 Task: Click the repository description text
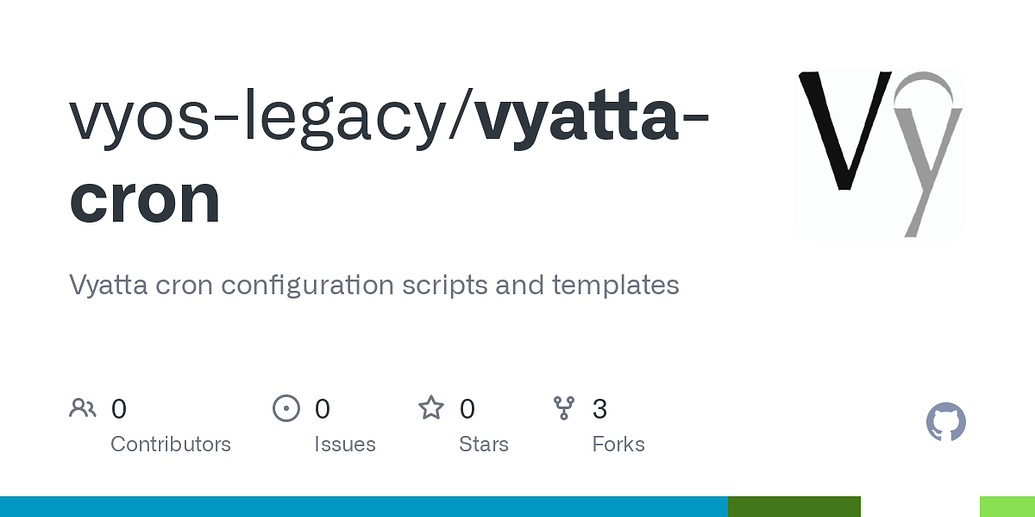click(374, 285)
